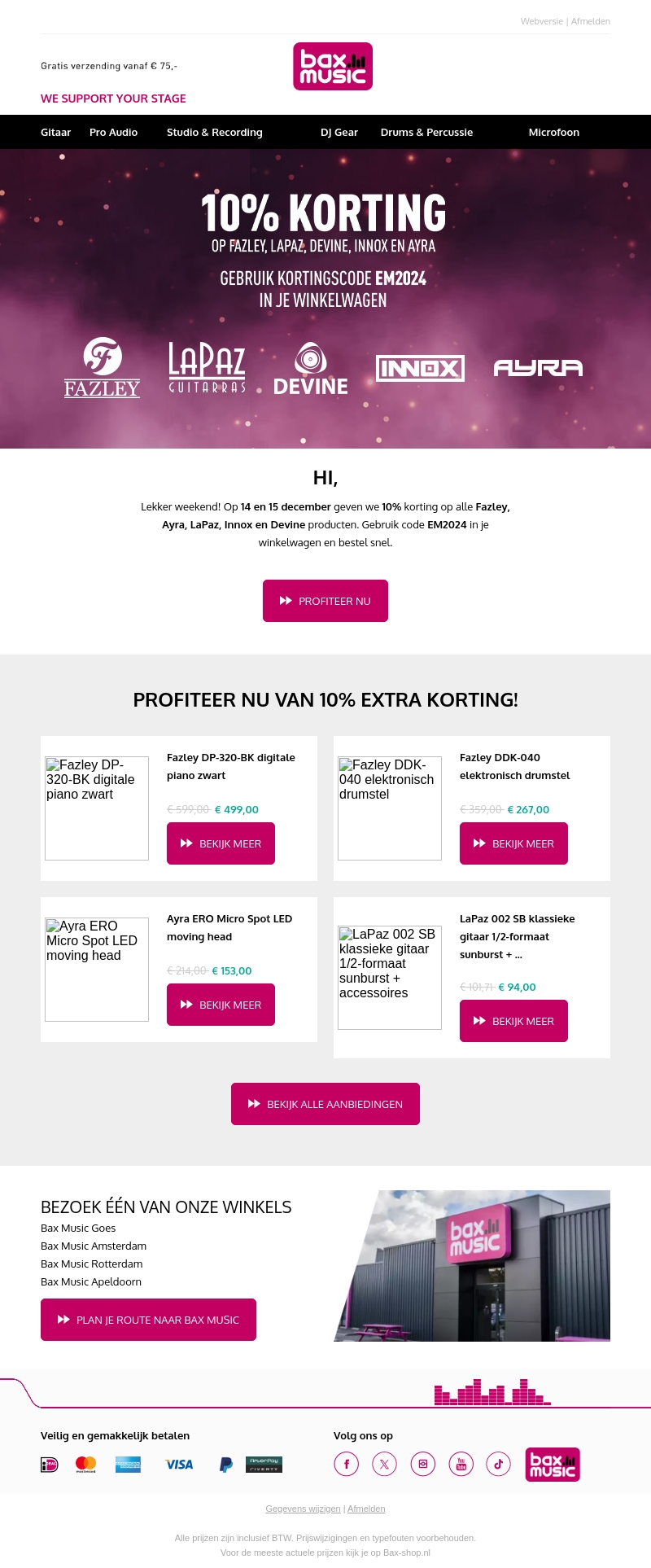This screenshot has width=651, height=1568.
Task: Open the DJ Gear menu item
Action: [339, 132]
